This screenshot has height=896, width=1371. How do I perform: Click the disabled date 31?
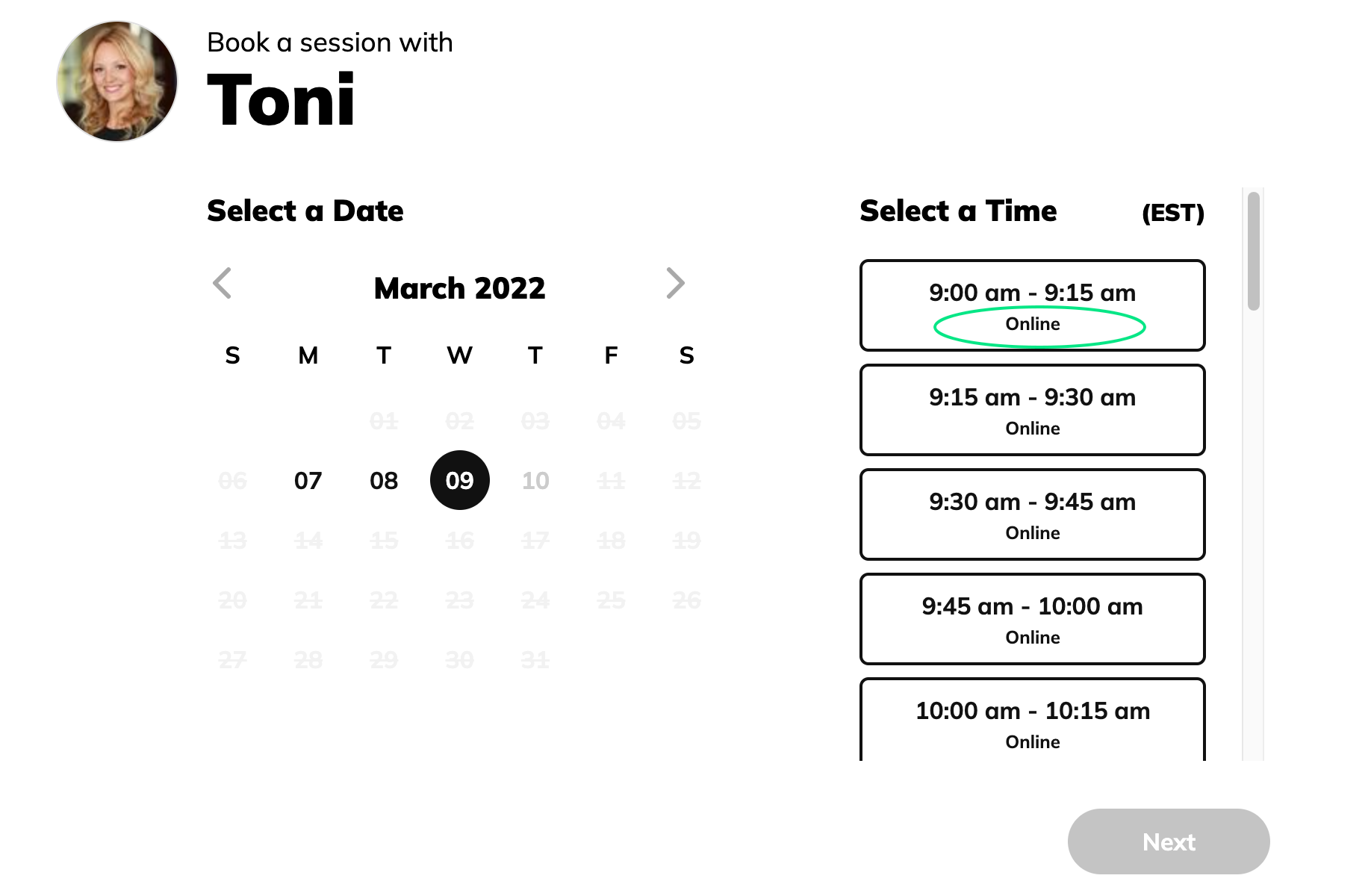pyautogui.click(x=535, y=660)
